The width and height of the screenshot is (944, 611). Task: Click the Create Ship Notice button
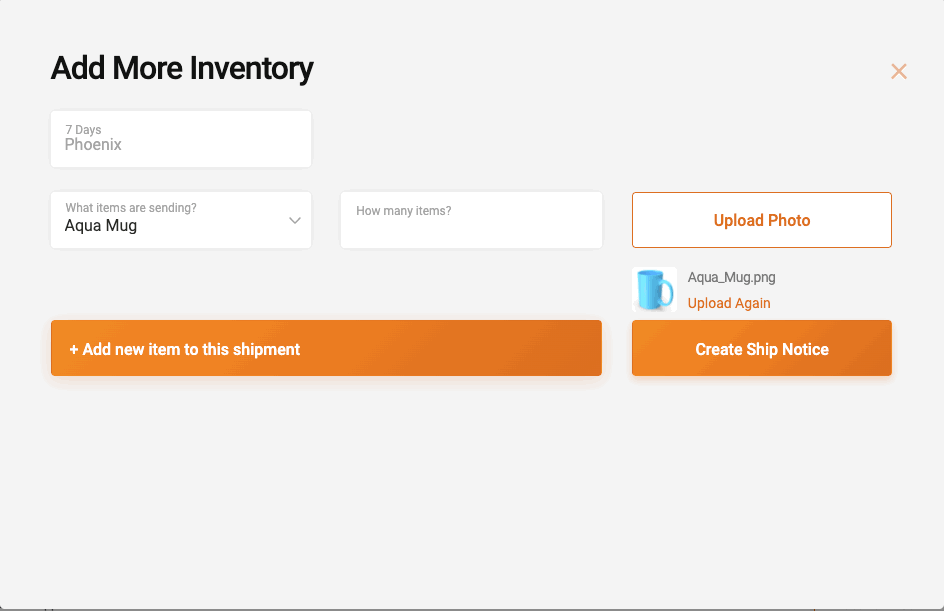761,348
